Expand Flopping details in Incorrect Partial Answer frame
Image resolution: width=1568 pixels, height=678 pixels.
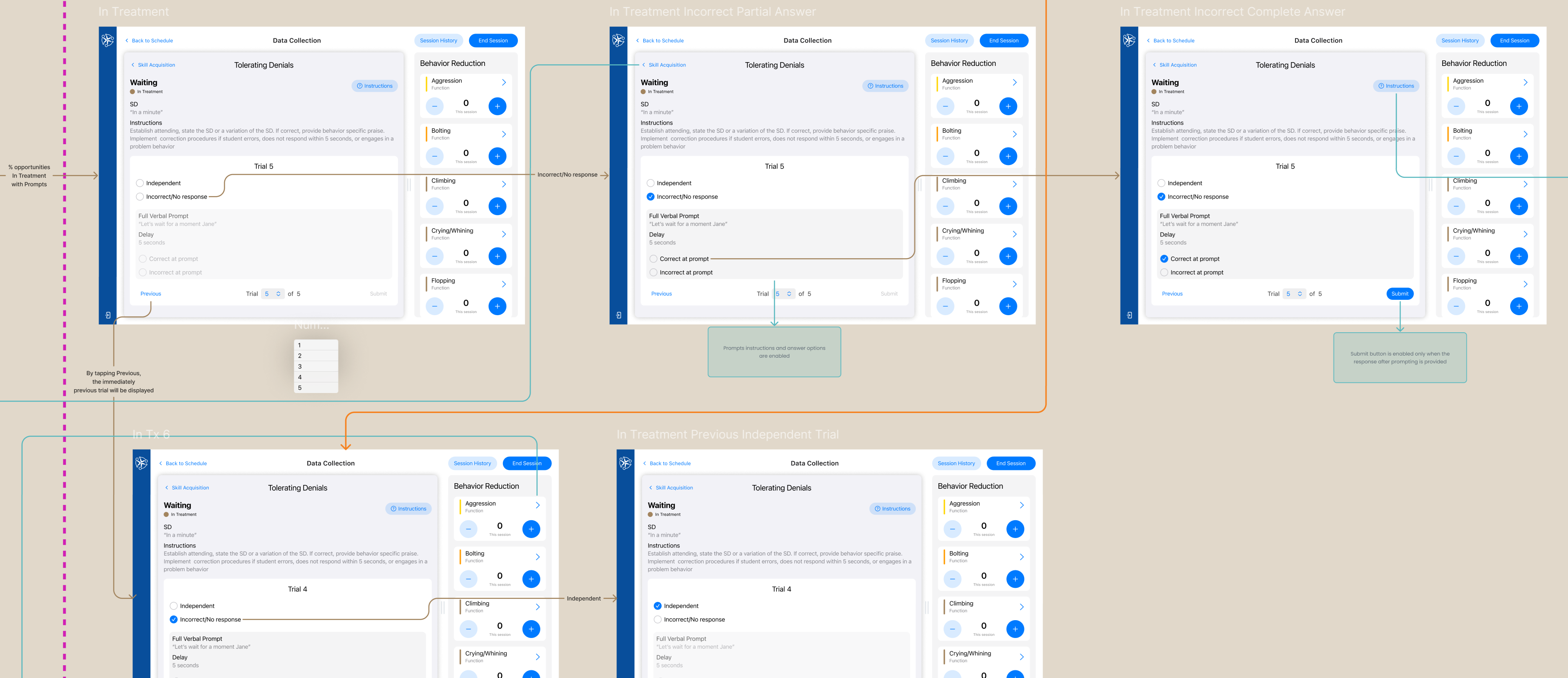coord(1015,284)
